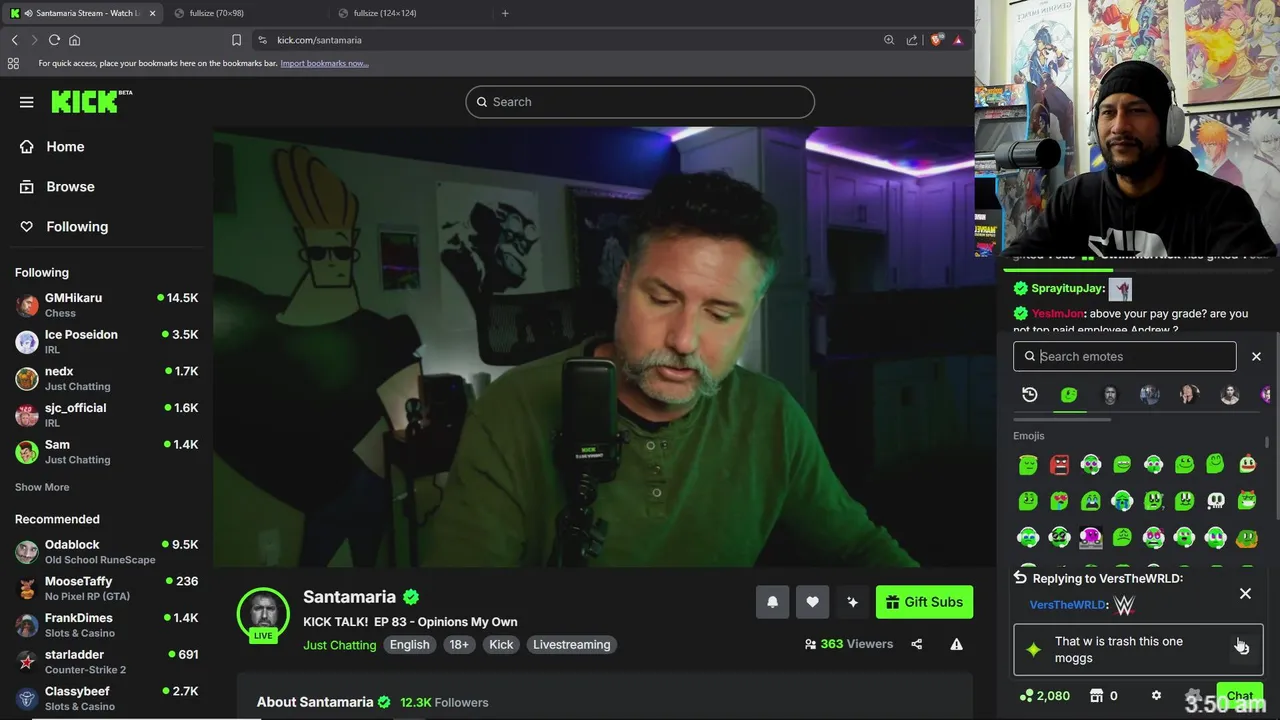This screenshot has width=1280, height=720.
Task: Open the chat shop icon
Action: [1096, 696]
